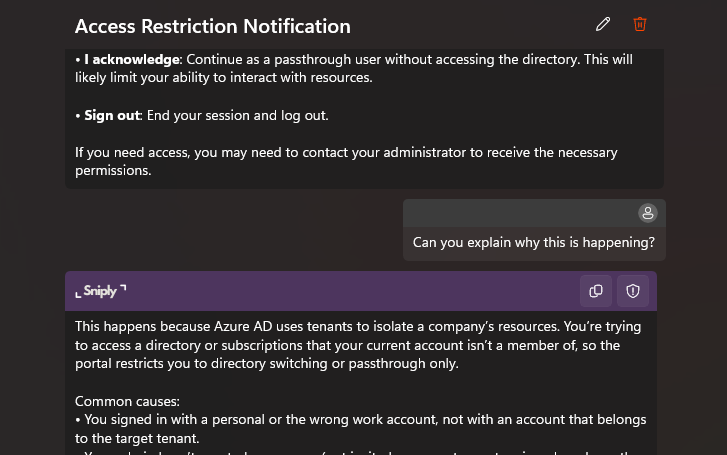Click the wrong work account bullet point
Image resolution: width=727 pixels, height=455 pixels.
point(361,429)
